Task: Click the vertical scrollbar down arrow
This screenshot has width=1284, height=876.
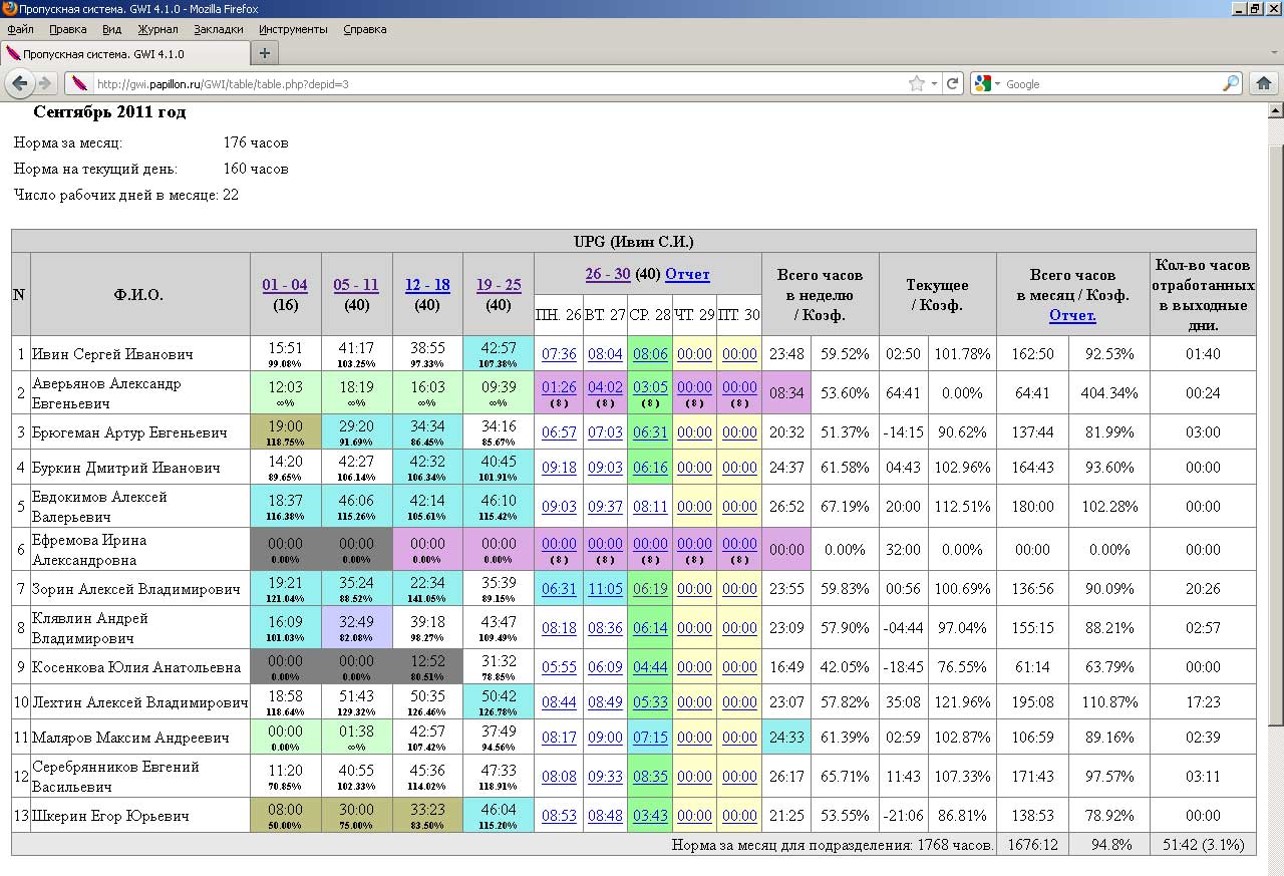Action: click(1275, 867)
